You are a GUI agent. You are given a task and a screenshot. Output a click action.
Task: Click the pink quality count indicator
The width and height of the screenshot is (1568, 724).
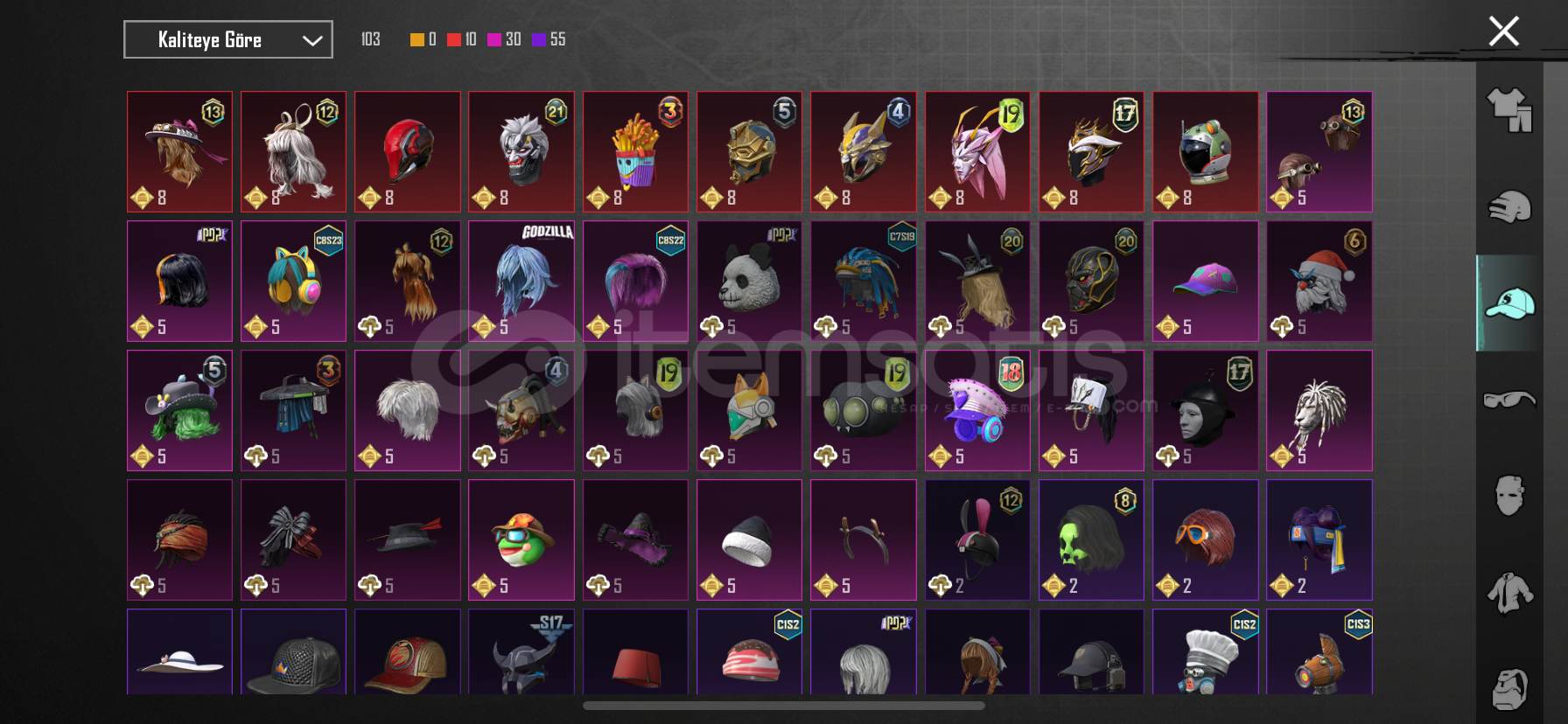[504, 39]
